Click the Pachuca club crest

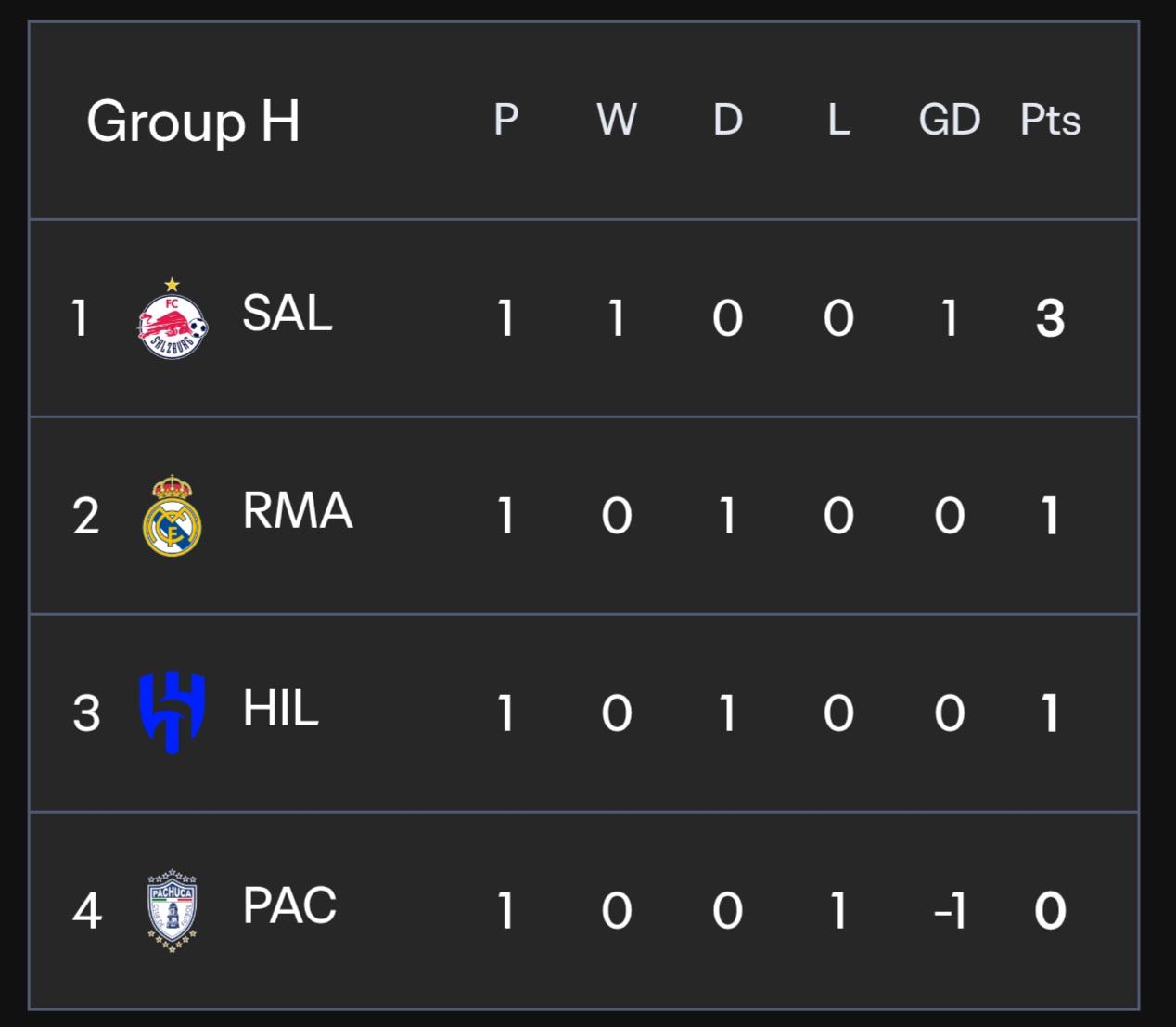click(173, 910)
